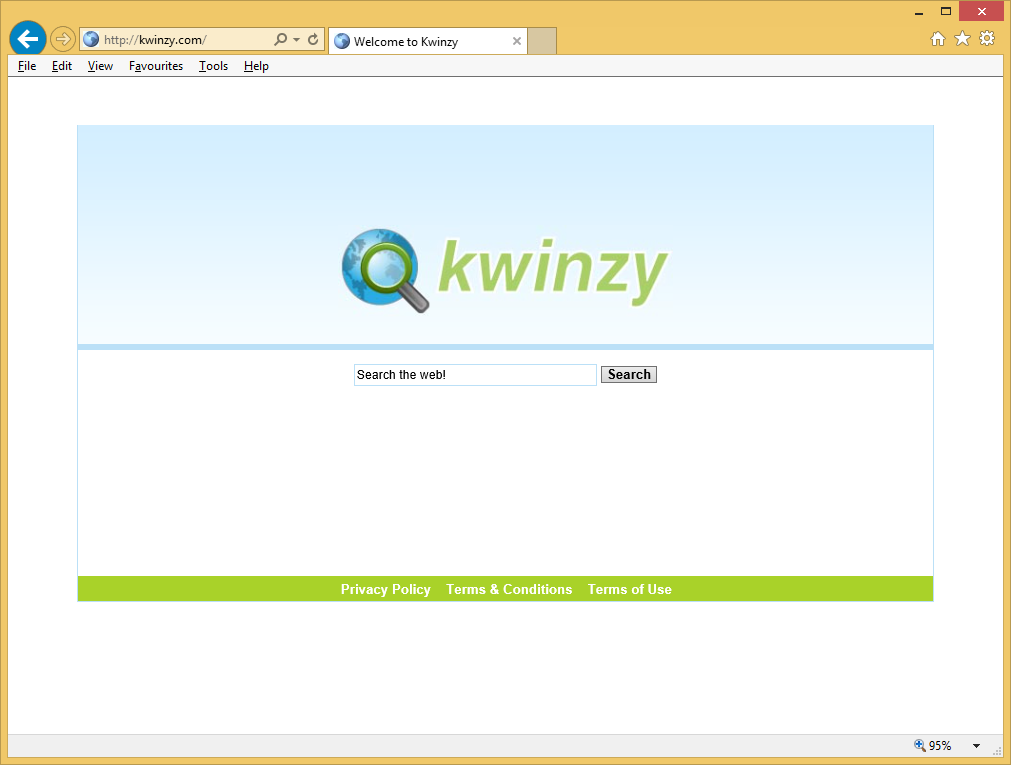Open the Tools menu
This screenshot has width=1011, height=765.
pos(213,66)
